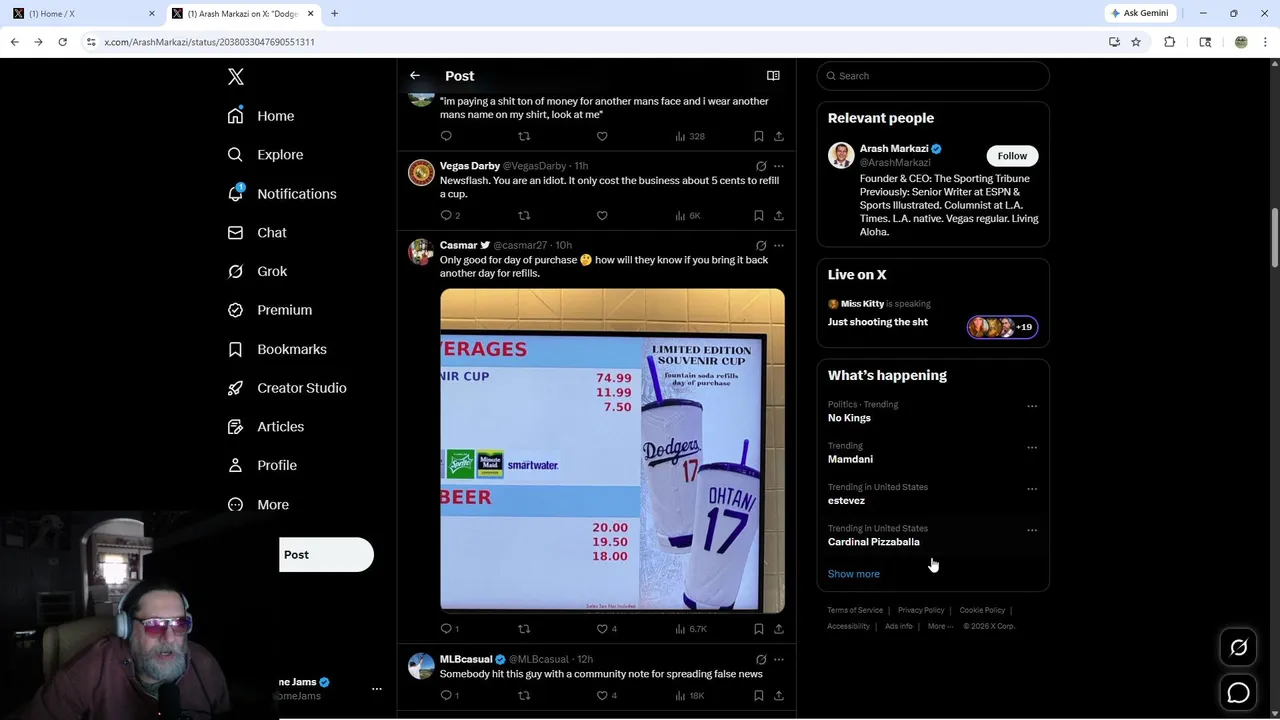Open Chrome Extensions puzzle icon
This screenshot has width=1280, height=720.
point(1169,42)
